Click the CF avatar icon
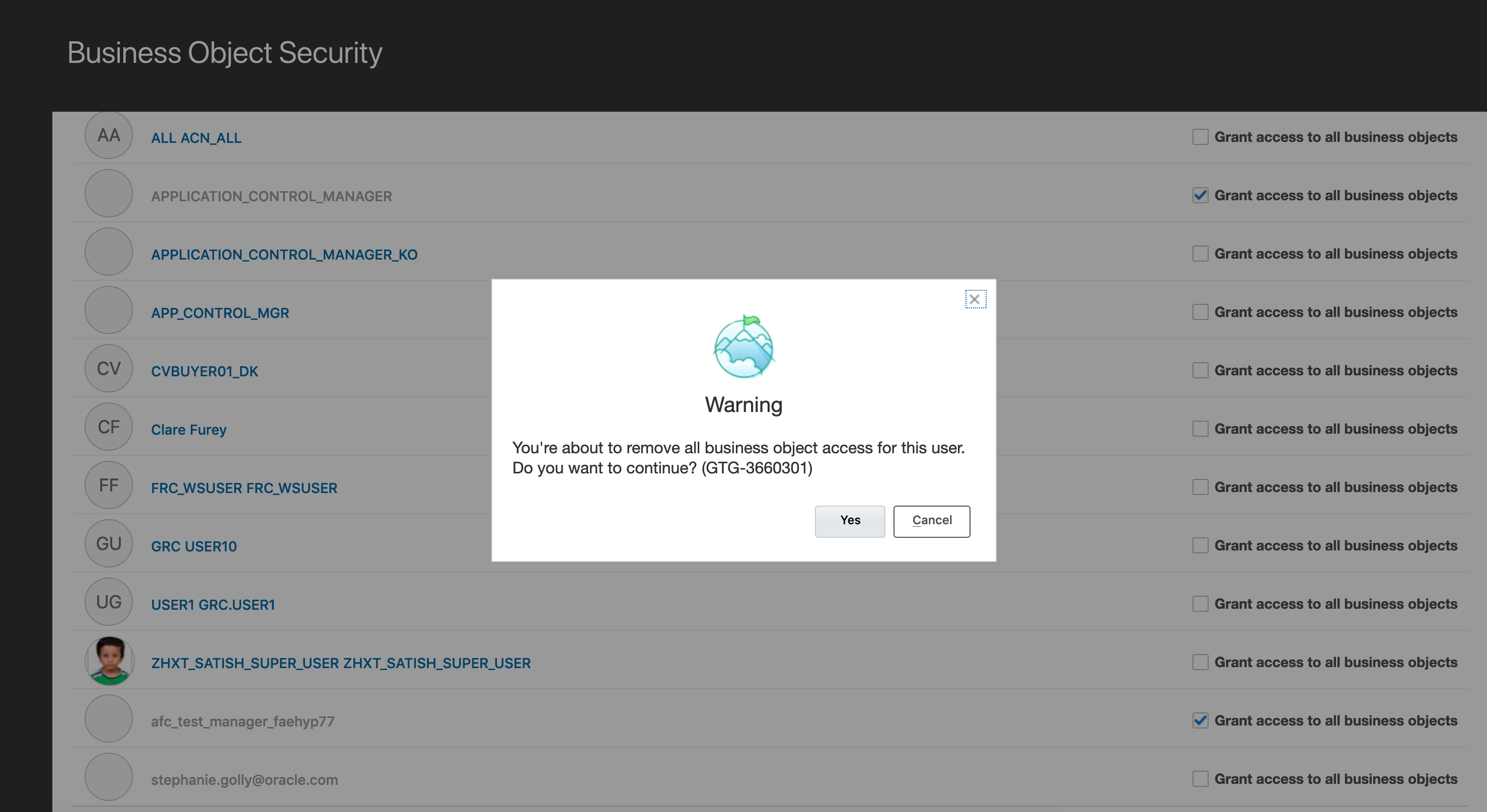This screenshot has width=1487, height=812. click(x=109, y=427)
